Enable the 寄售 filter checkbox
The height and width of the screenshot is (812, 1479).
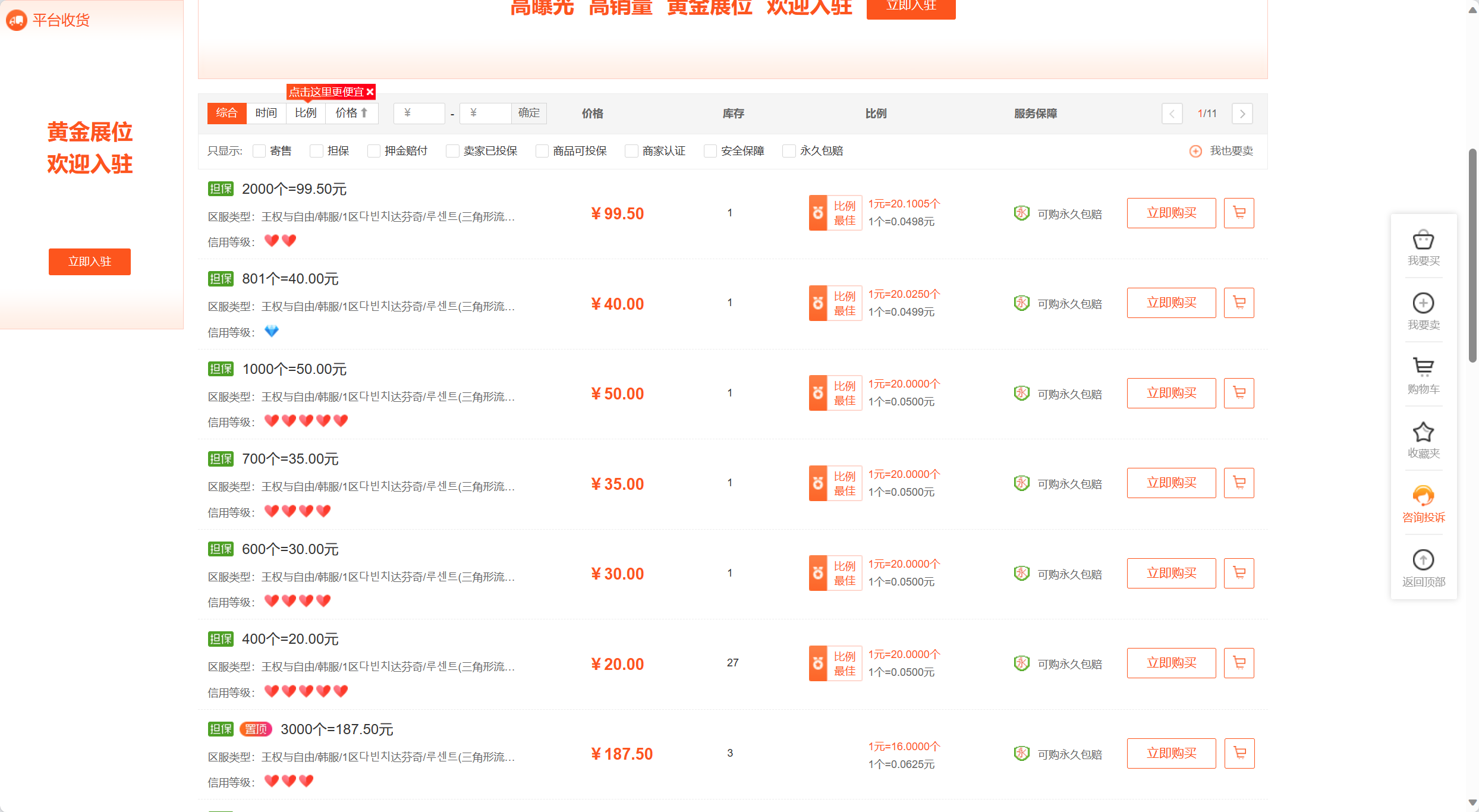[x=259, y=151]
